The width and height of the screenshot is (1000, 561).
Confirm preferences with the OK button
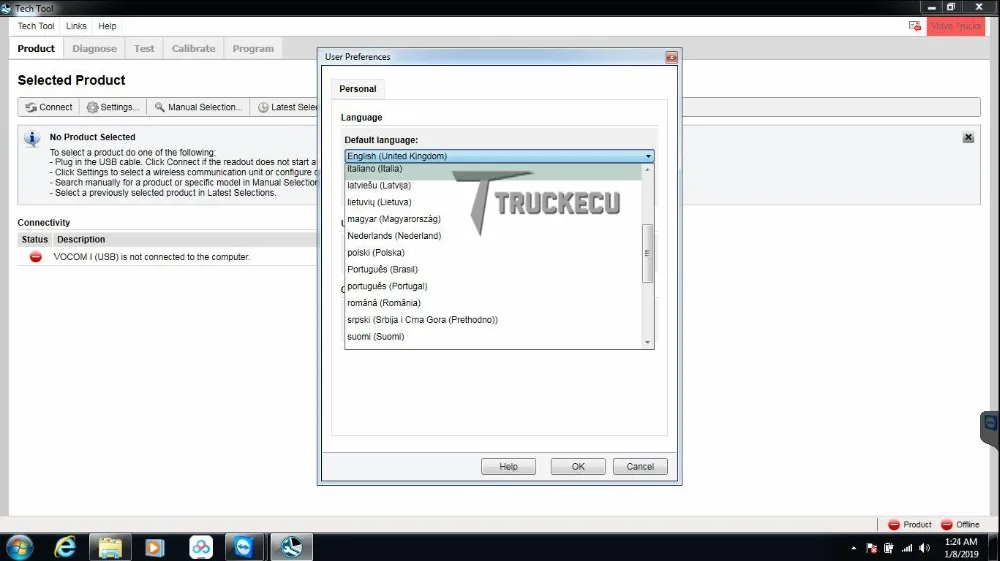pyautogui.click(x=578, y=467)
